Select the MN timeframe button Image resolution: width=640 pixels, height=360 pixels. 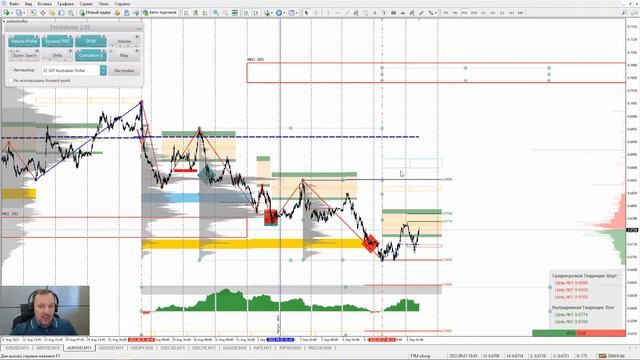[521, 13]
